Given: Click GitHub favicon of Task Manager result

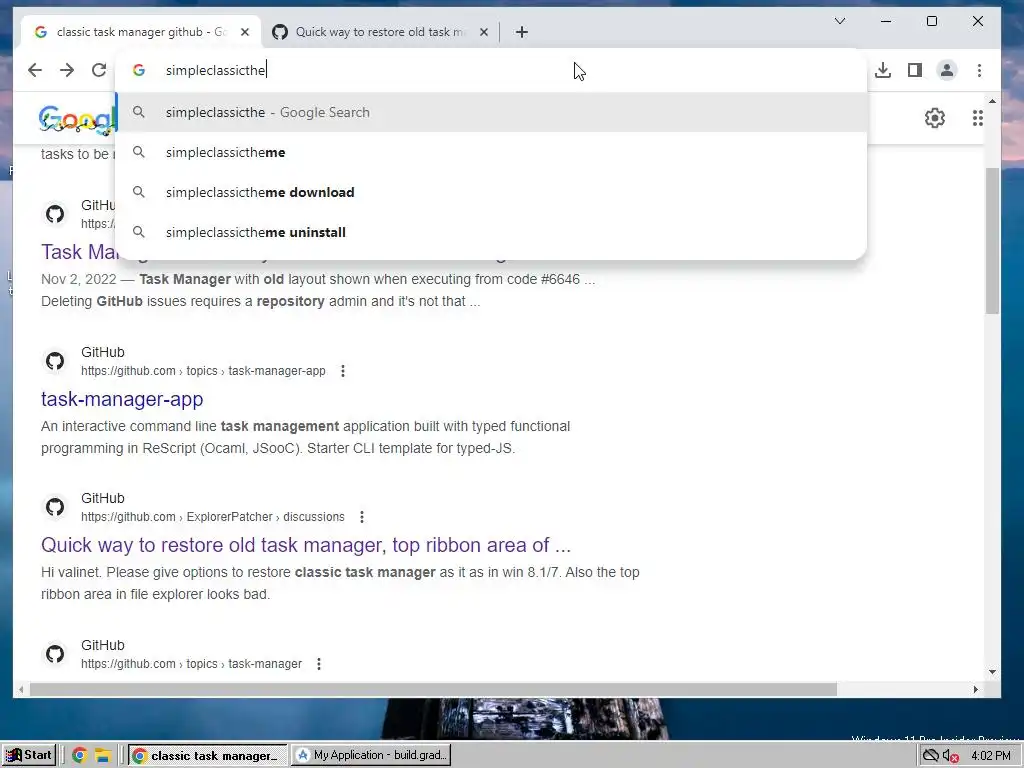Looking at the screenshot, I should pos(55,214).
